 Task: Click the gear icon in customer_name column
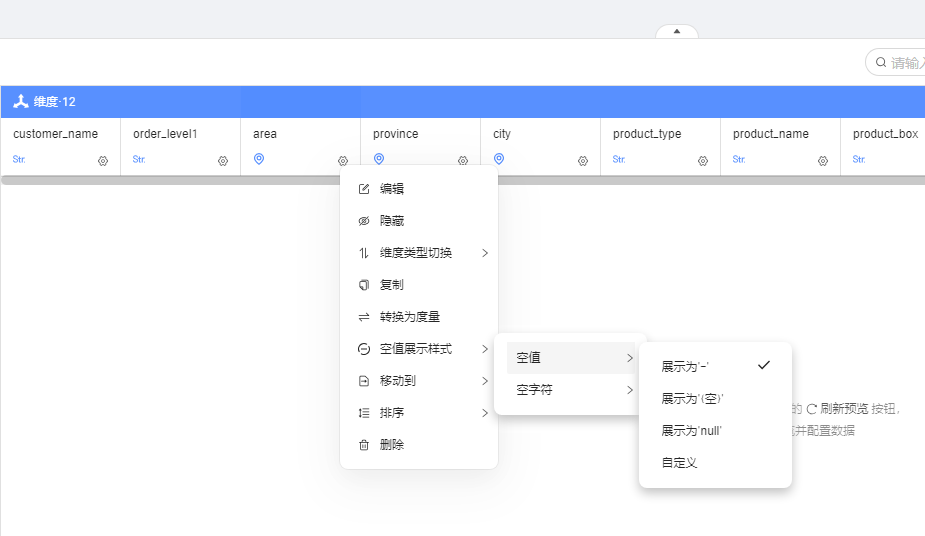click(103, 160)
